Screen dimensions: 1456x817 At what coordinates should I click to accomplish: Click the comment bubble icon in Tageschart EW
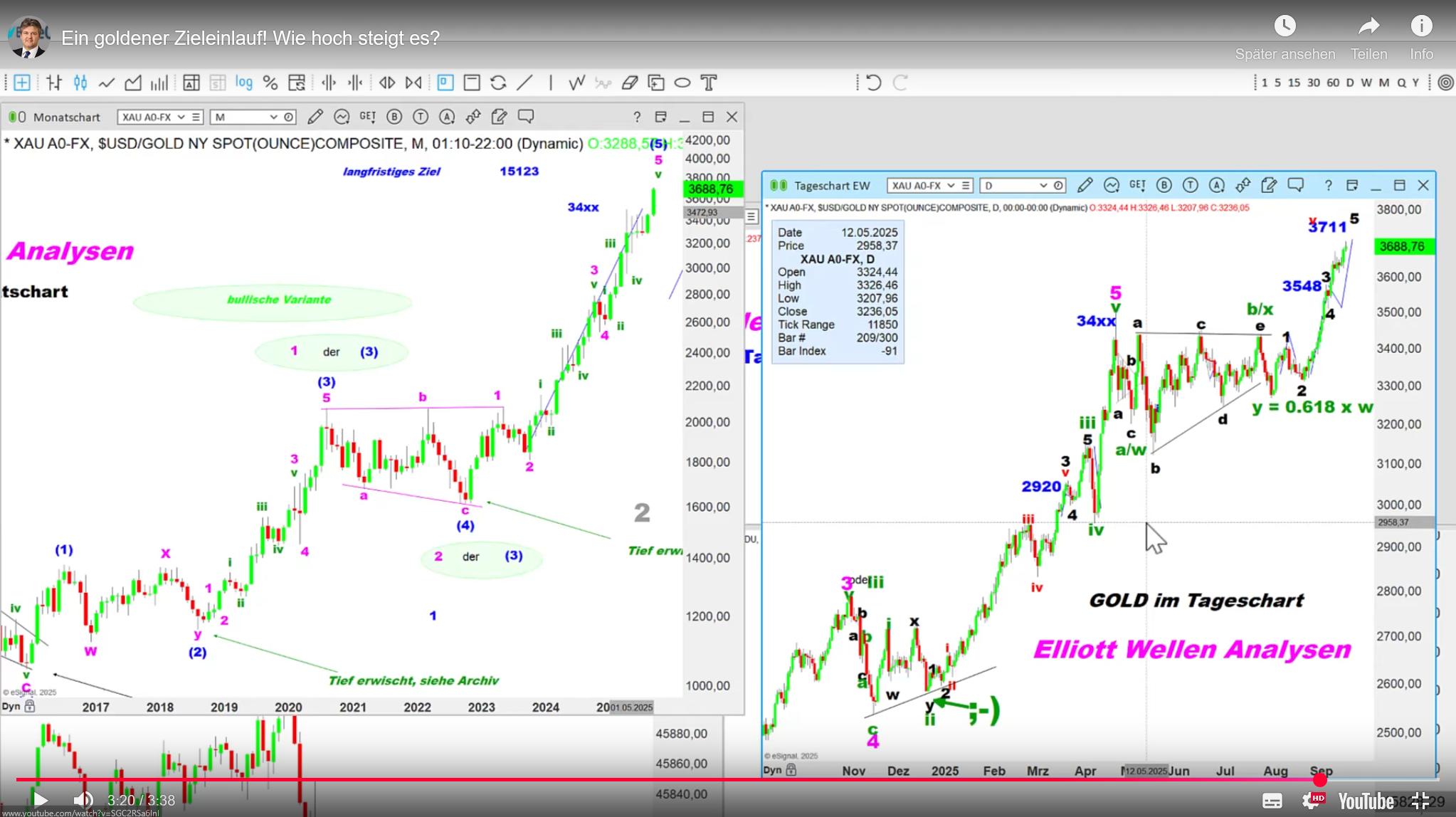(1295, 185)
